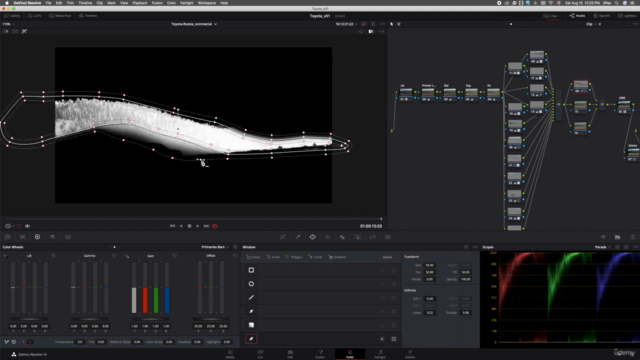640x360 pixels.
Task: Reset the Gamma controls
Action: coord(114,256)
